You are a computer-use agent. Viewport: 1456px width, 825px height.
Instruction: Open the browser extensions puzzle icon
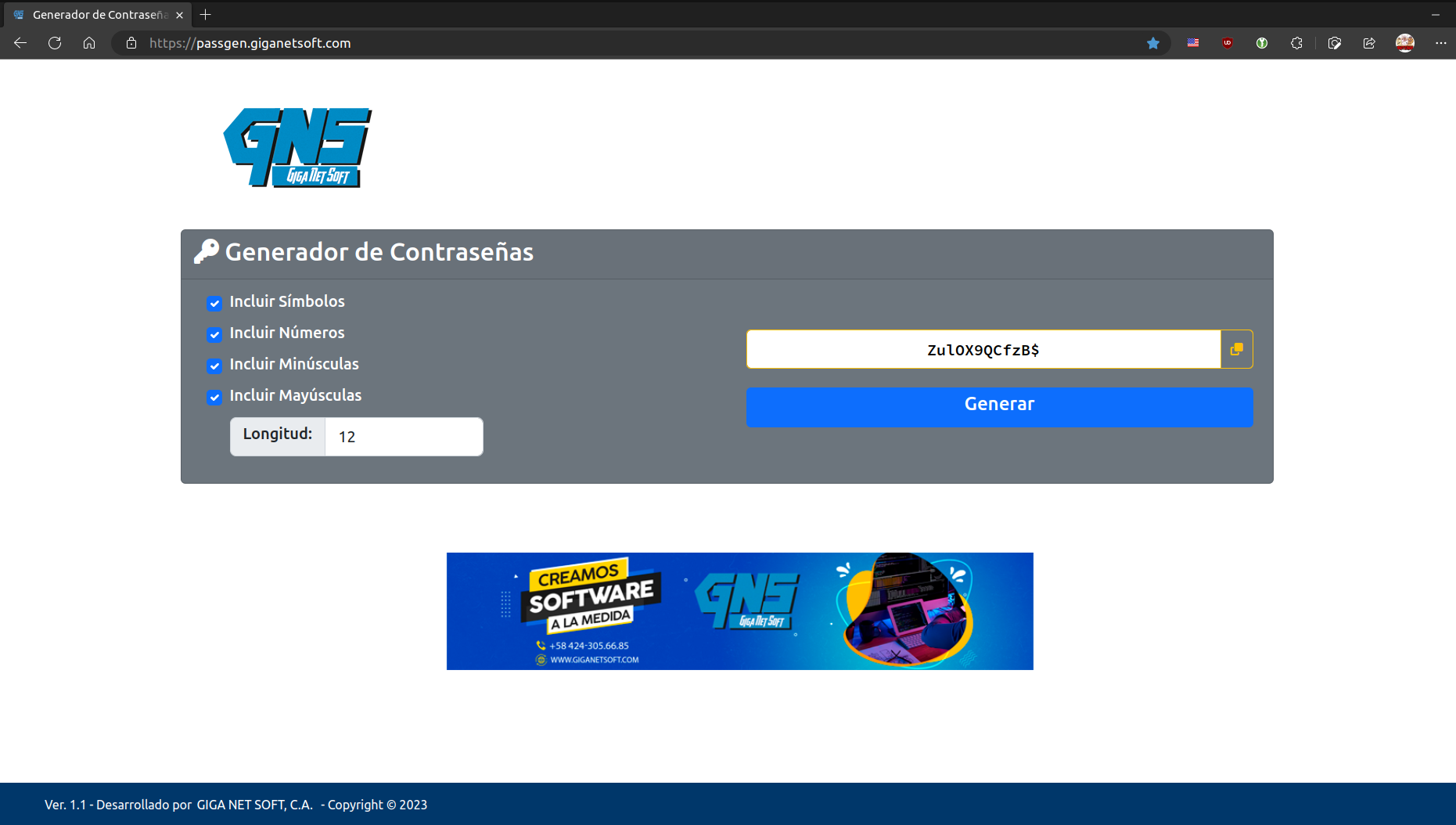1296,43
